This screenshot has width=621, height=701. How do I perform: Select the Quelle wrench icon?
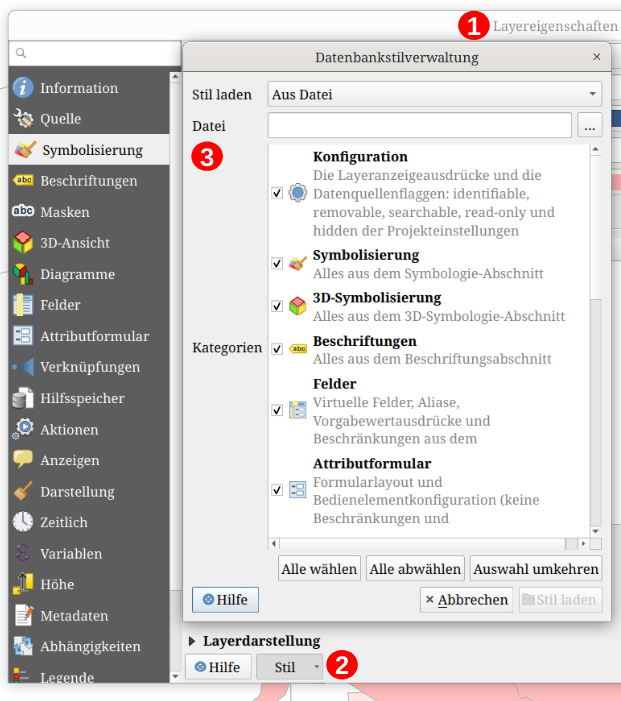point(23,118)
